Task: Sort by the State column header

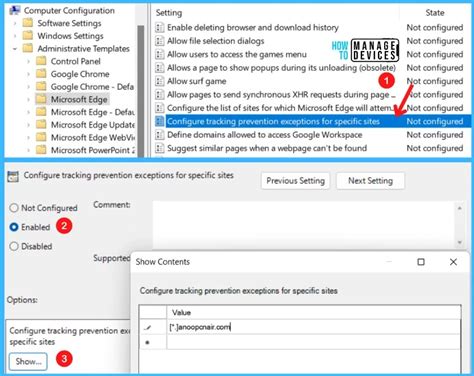Action: pos(435,13)
